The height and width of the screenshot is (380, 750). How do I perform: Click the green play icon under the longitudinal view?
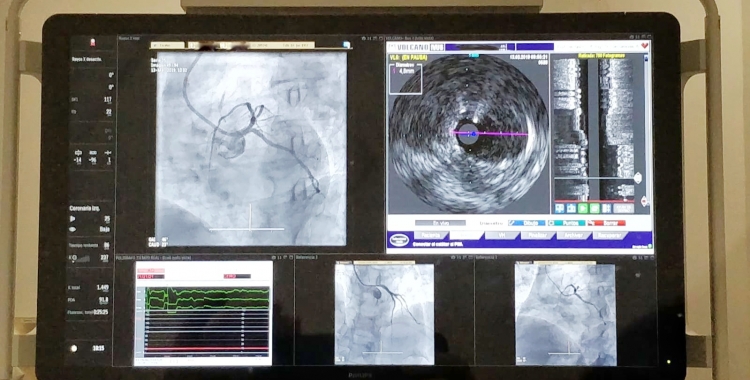(x=583, y=208)
